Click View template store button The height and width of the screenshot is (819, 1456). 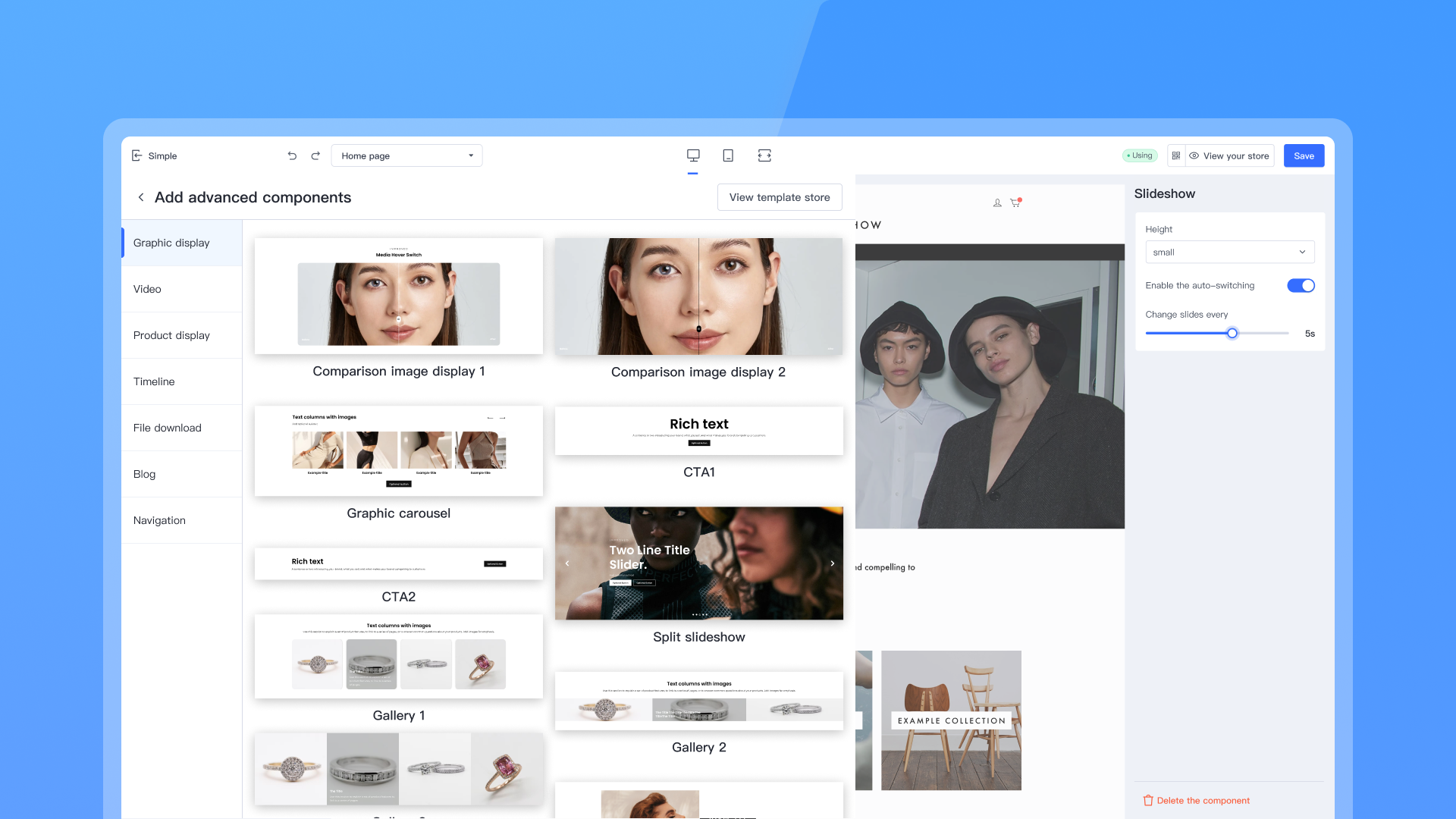[x=780, y=197]
